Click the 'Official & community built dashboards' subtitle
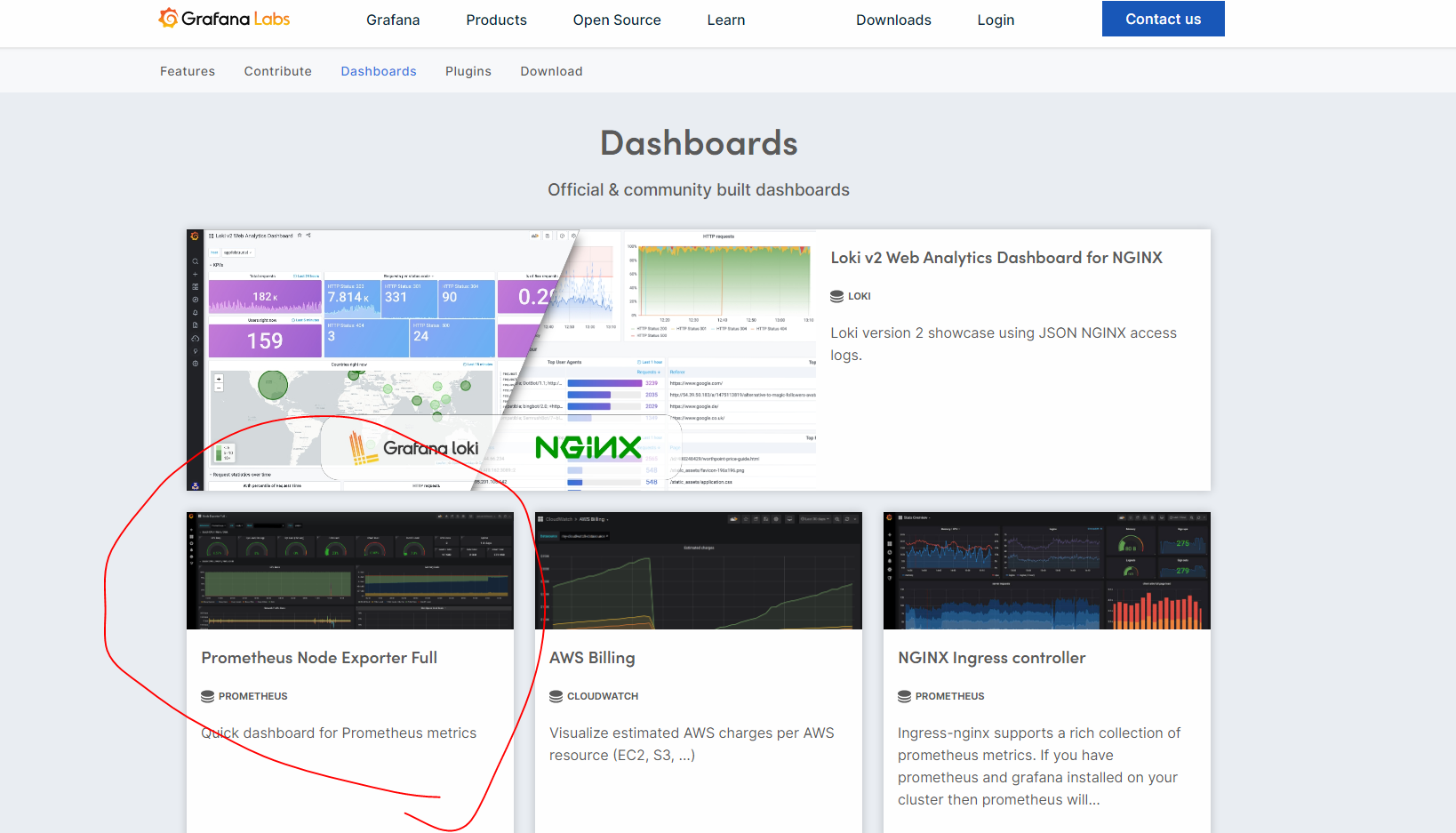1456x833 pixels. tap(699, 189)
